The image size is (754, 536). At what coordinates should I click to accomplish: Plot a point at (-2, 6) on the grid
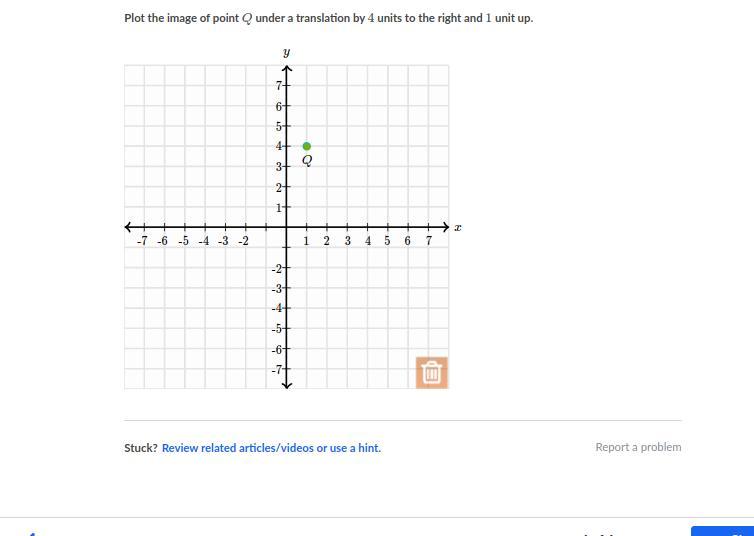point(246,105)
